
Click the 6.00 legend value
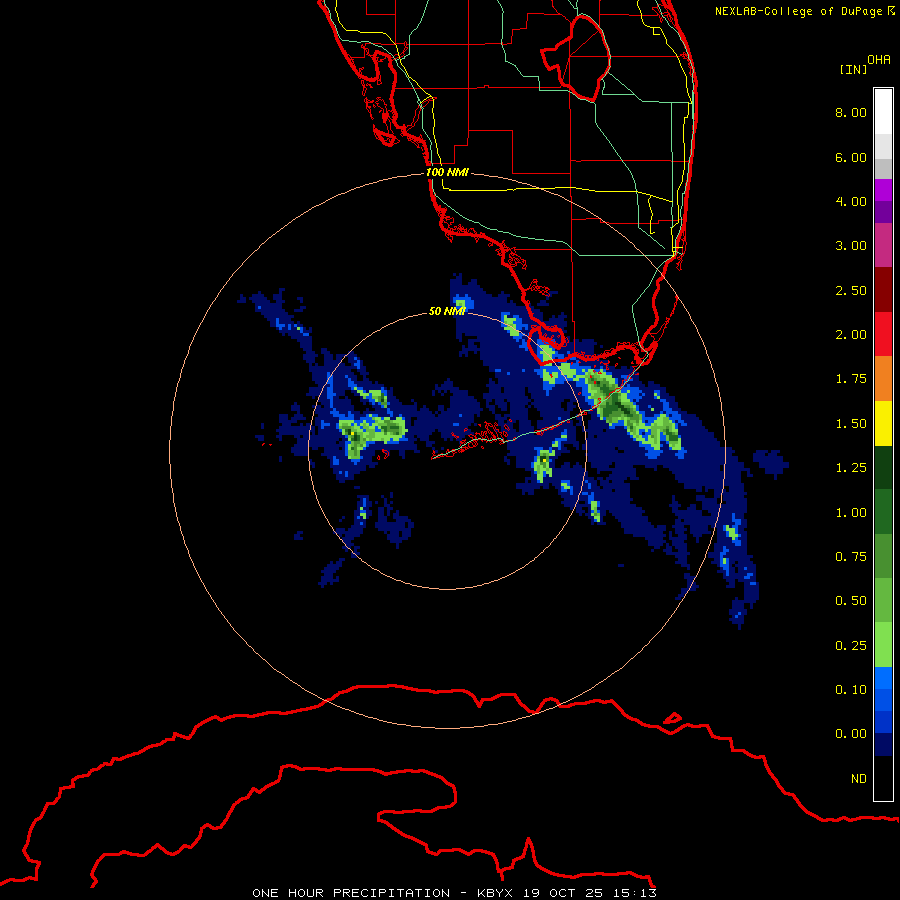[851, 157]
